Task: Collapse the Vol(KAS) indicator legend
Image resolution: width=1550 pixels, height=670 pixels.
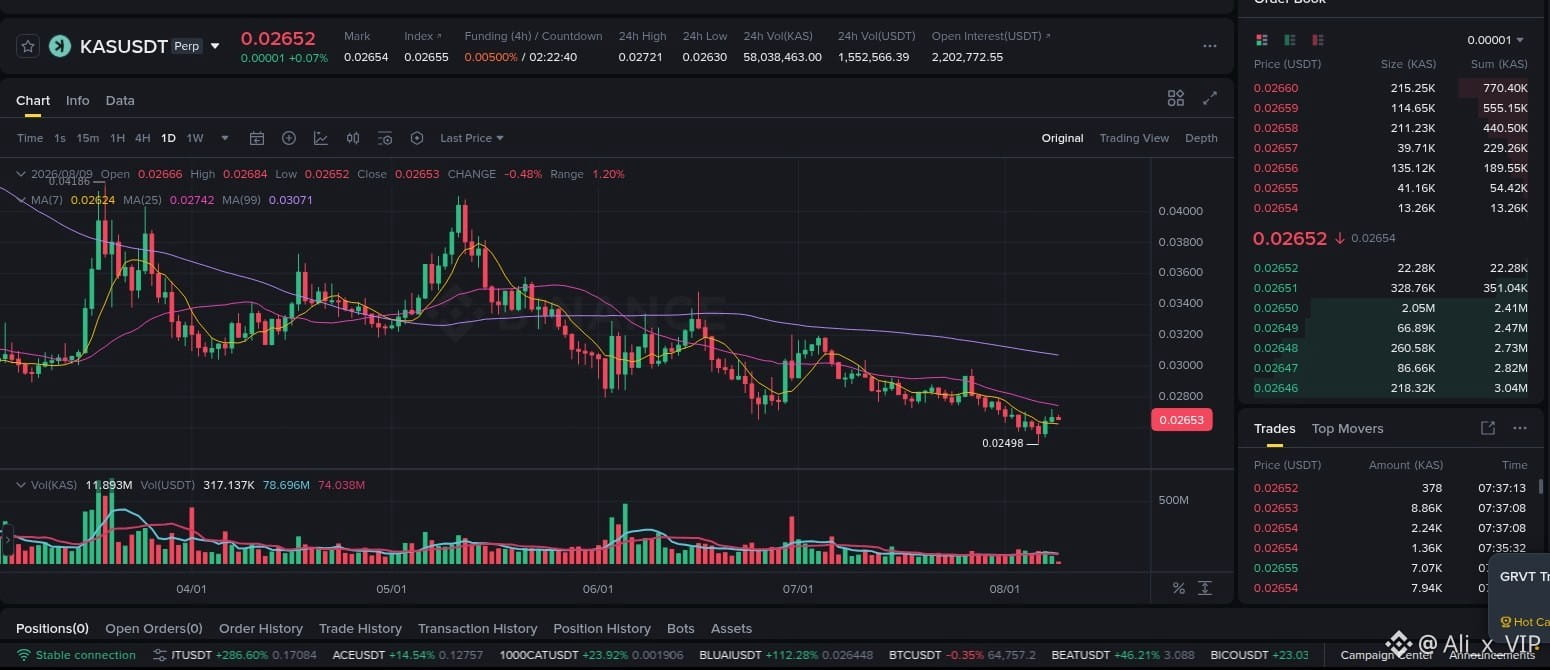Action: pos(21,485)
